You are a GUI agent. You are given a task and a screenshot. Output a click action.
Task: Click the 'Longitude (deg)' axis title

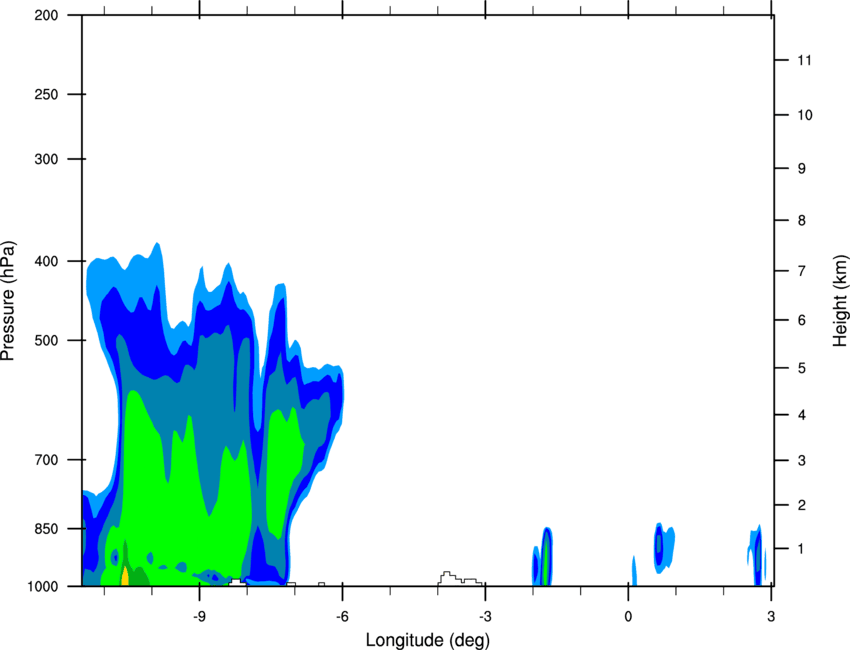pyautogui.click(x=428, y=640)
